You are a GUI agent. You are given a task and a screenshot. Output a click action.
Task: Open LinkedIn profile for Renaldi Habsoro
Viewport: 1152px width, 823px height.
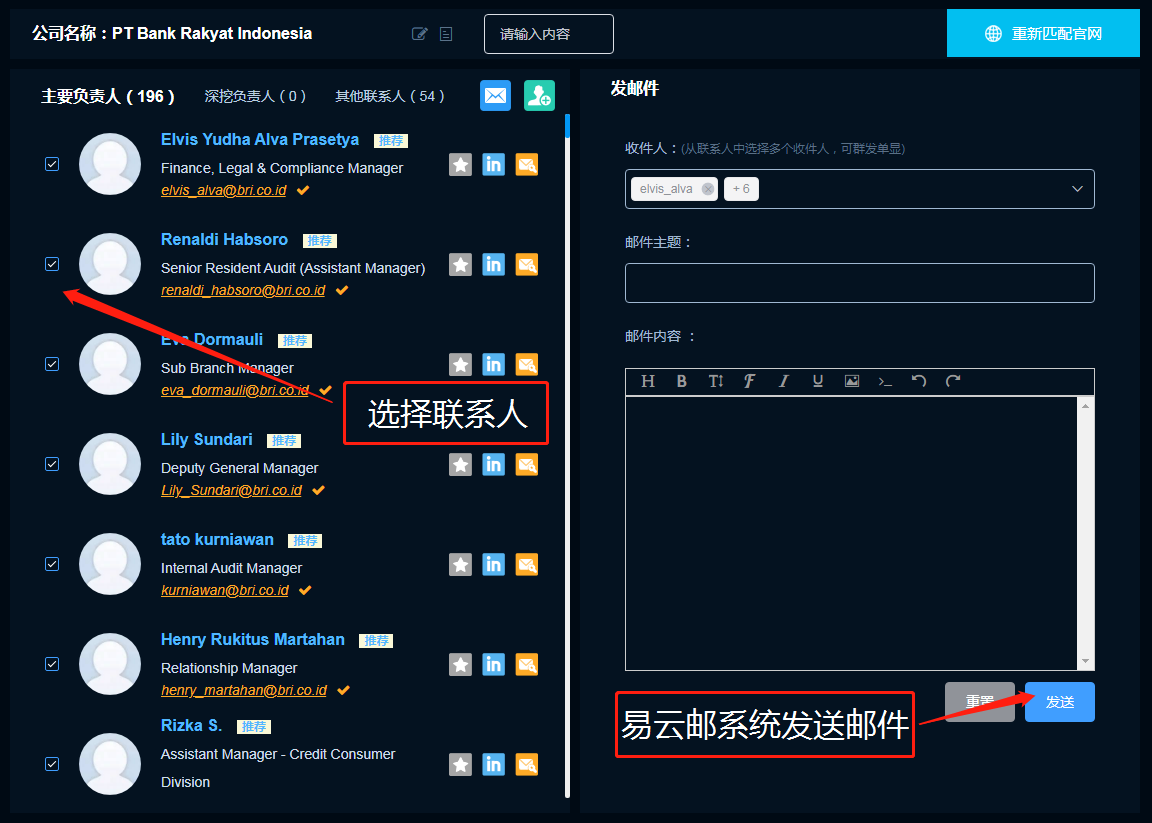[x=493, y=264]
